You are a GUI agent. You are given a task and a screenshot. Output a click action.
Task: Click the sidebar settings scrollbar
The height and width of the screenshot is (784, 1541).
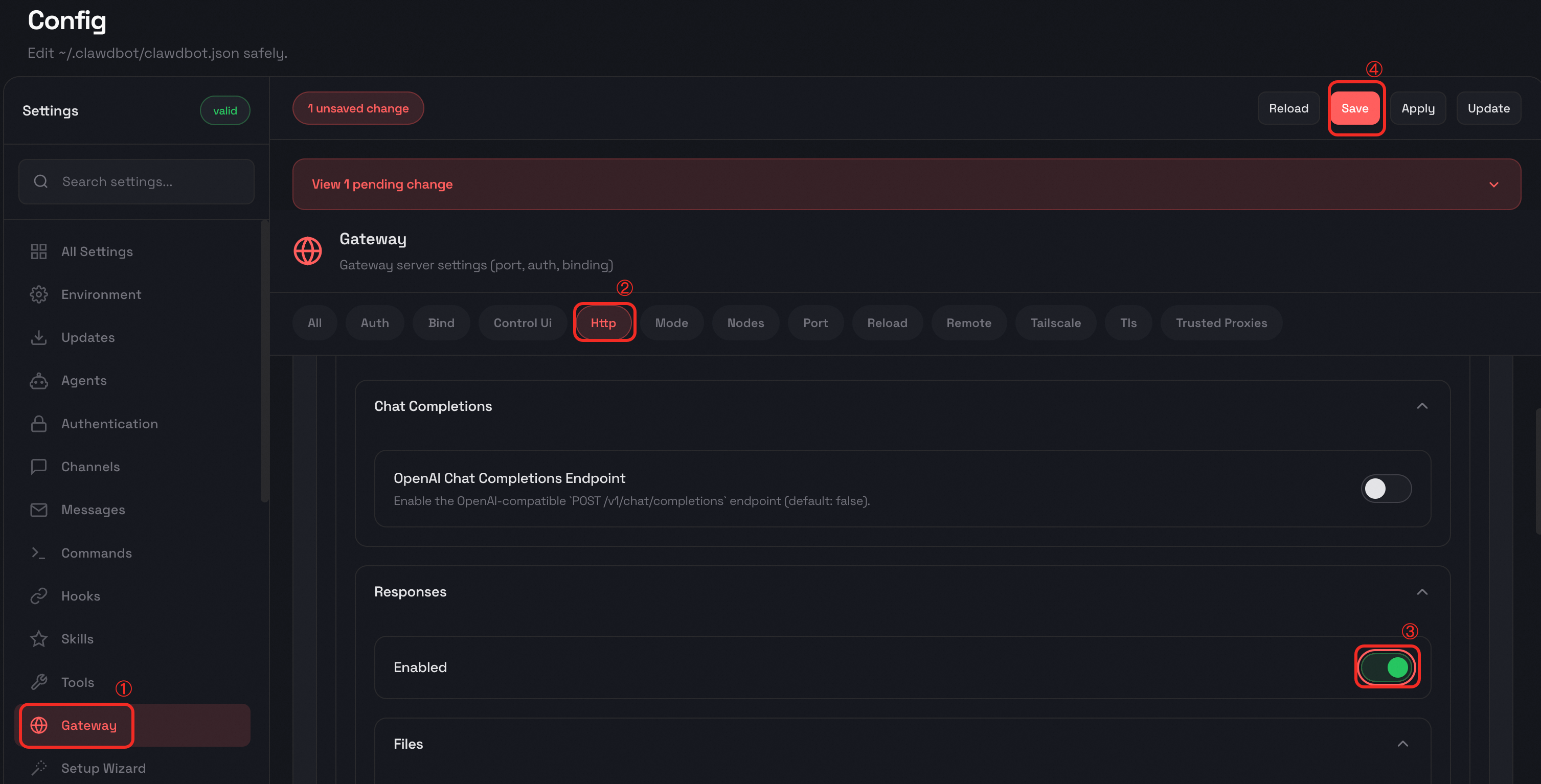click(x=264, y=361)
